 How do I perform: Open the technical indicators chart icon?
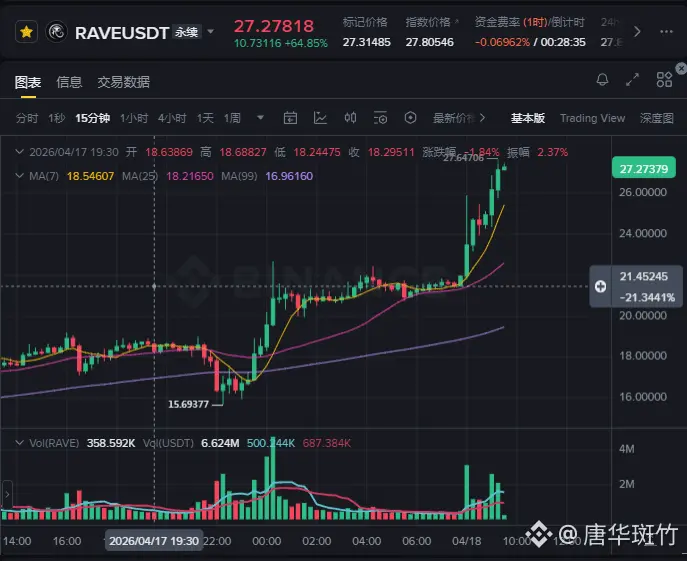(320, 118)
